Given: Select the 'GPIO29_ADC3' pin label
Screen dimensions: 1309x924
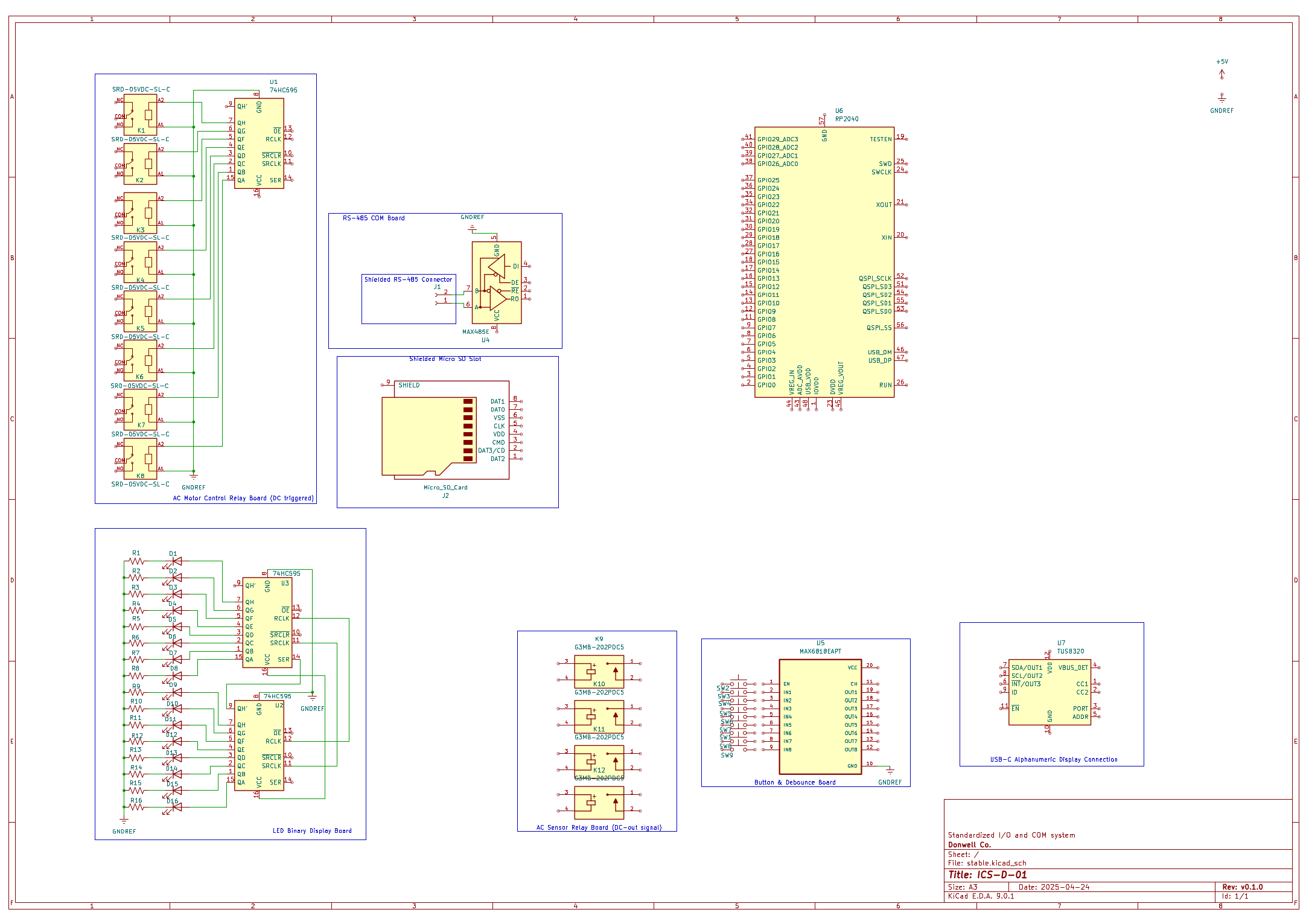Looking at the screenshot, I should (x=777, y=139).
